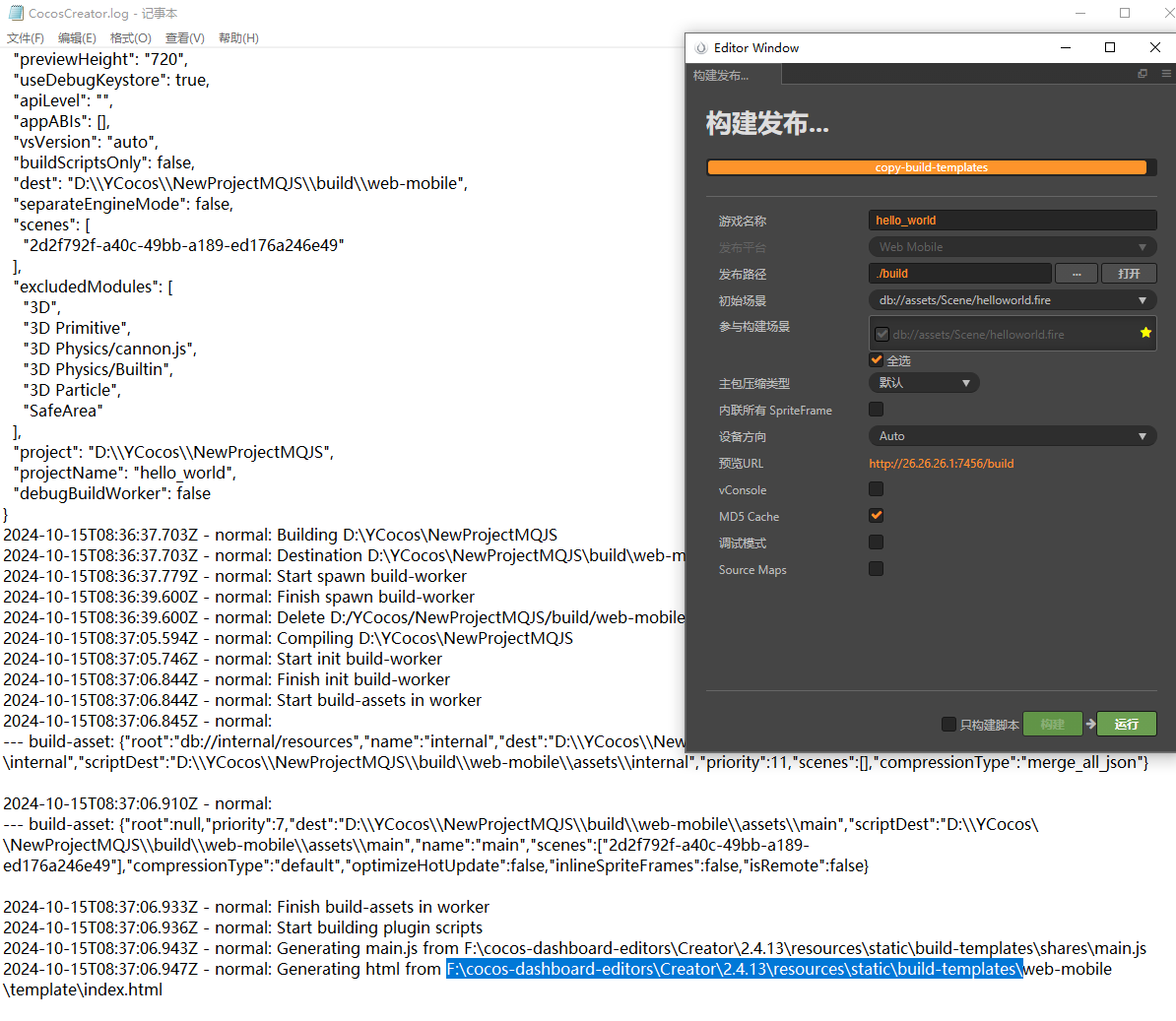Enable the vConsole checkbox
1176x1021 pixels.
(876, 488)
